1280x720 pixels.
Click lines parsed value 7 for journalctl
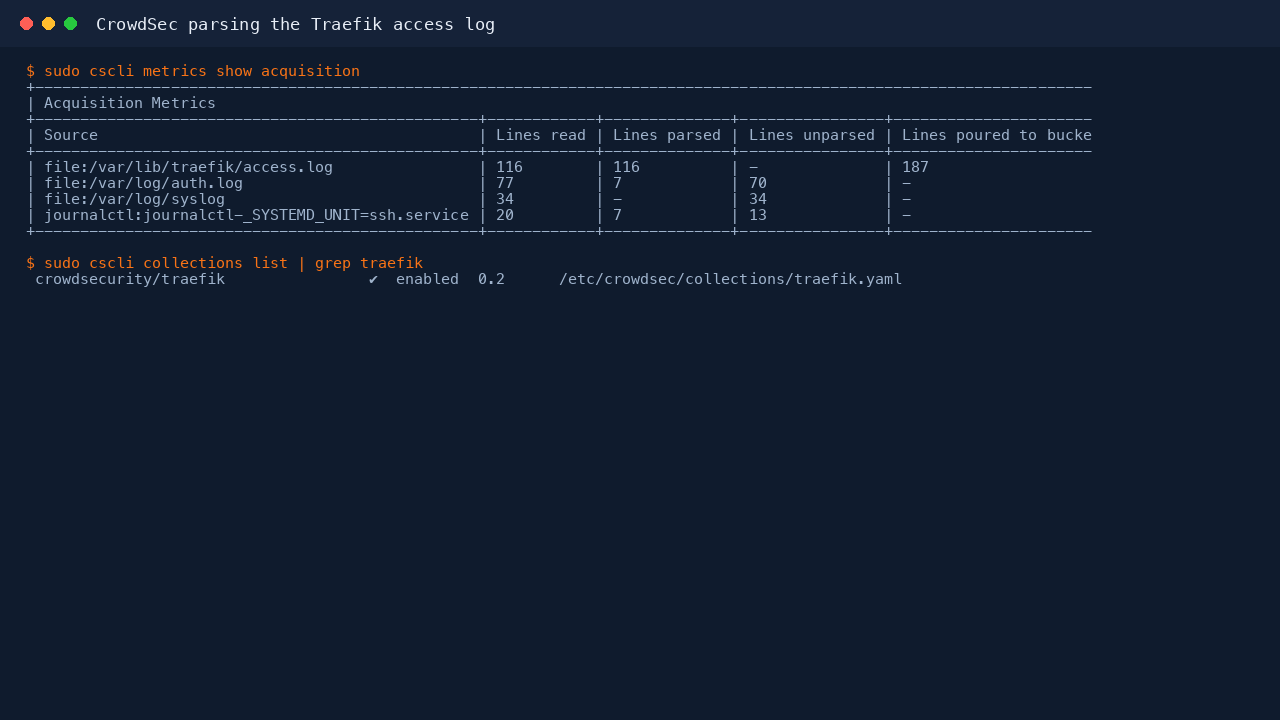pyautogui.click(x=617, y=215)
